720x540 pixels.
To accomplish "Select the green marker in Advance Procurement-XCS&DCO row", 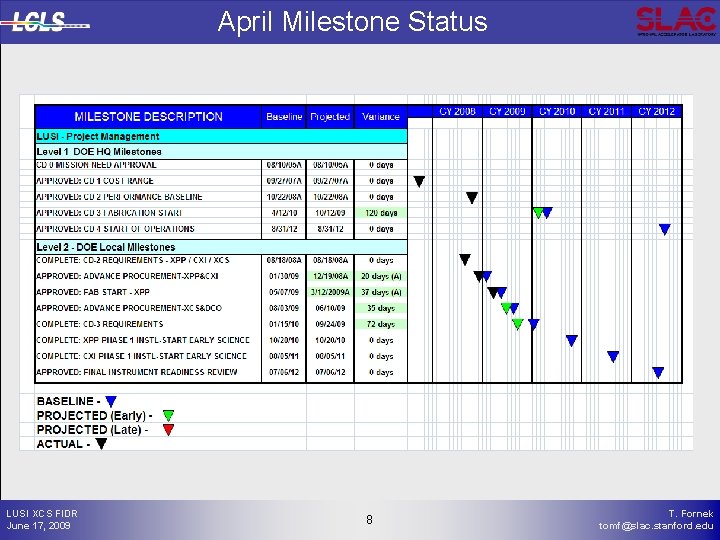I will [506, 309].
